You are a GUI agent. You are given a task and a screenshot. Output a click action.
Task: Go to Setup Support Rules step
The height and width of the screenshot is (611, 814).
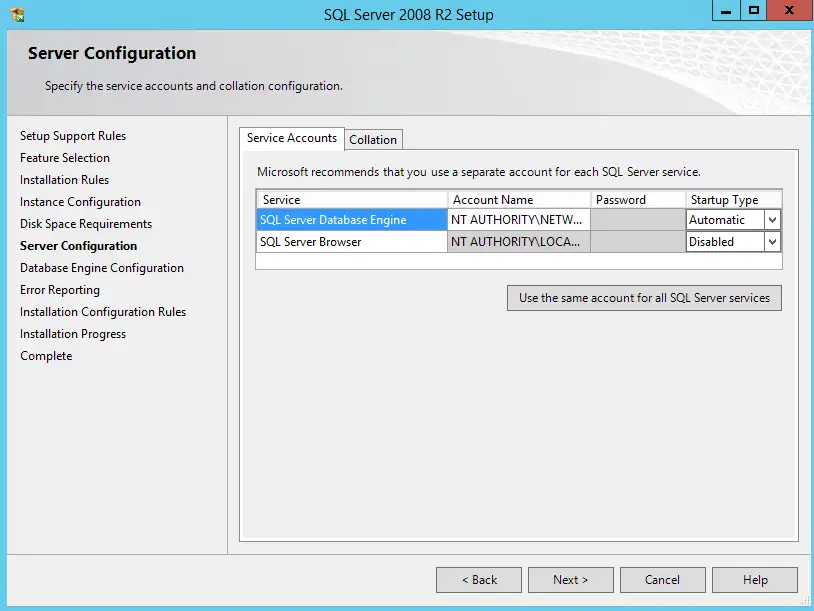pyautogui.click(x=74, y=135)
